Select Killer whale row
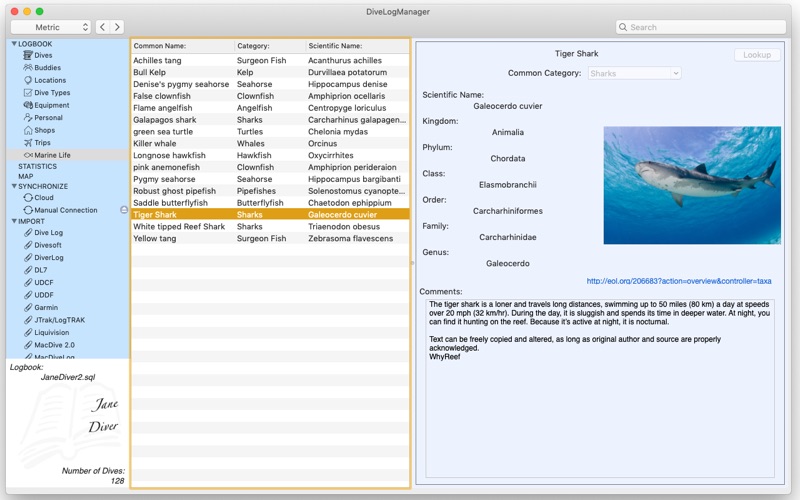Image resolution: width=800 pixels, height=500 pixels. click(x=270, y=143)
